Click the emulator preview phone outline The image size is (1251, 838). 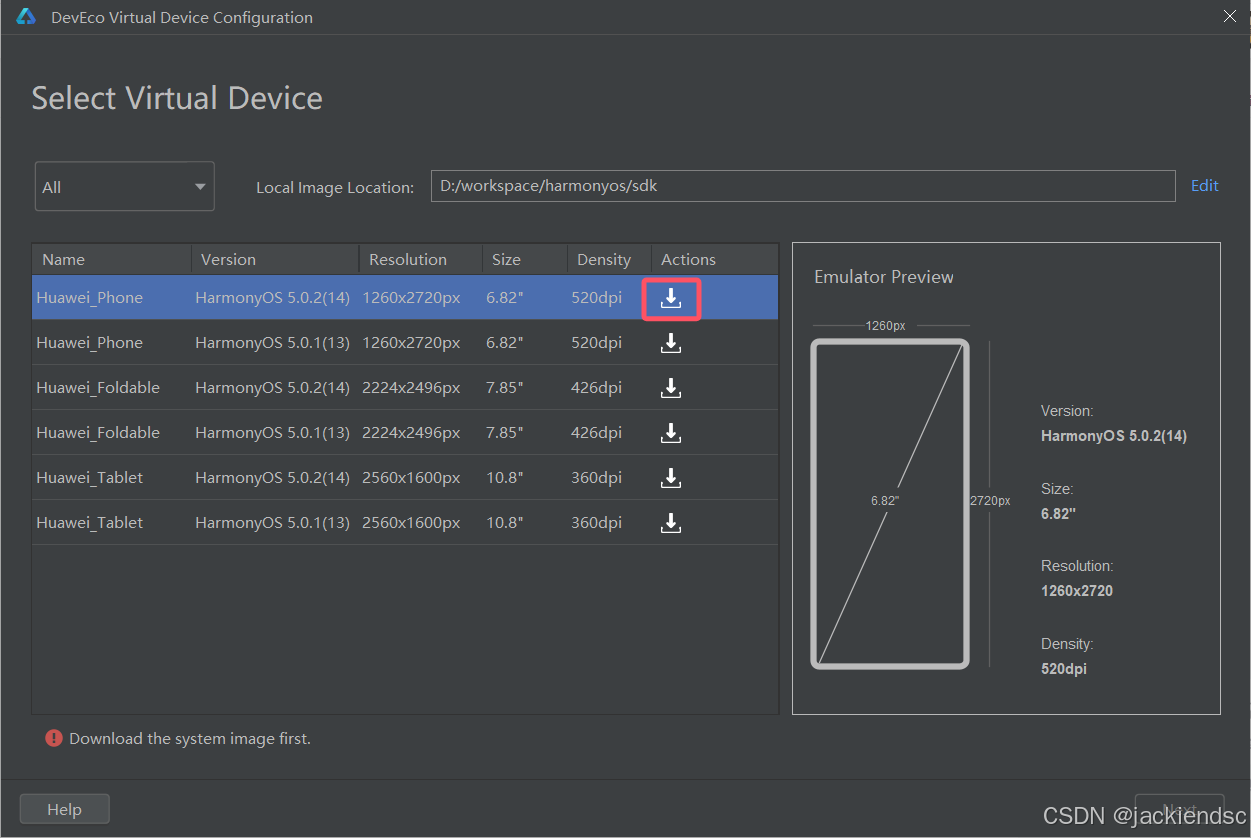890,504
